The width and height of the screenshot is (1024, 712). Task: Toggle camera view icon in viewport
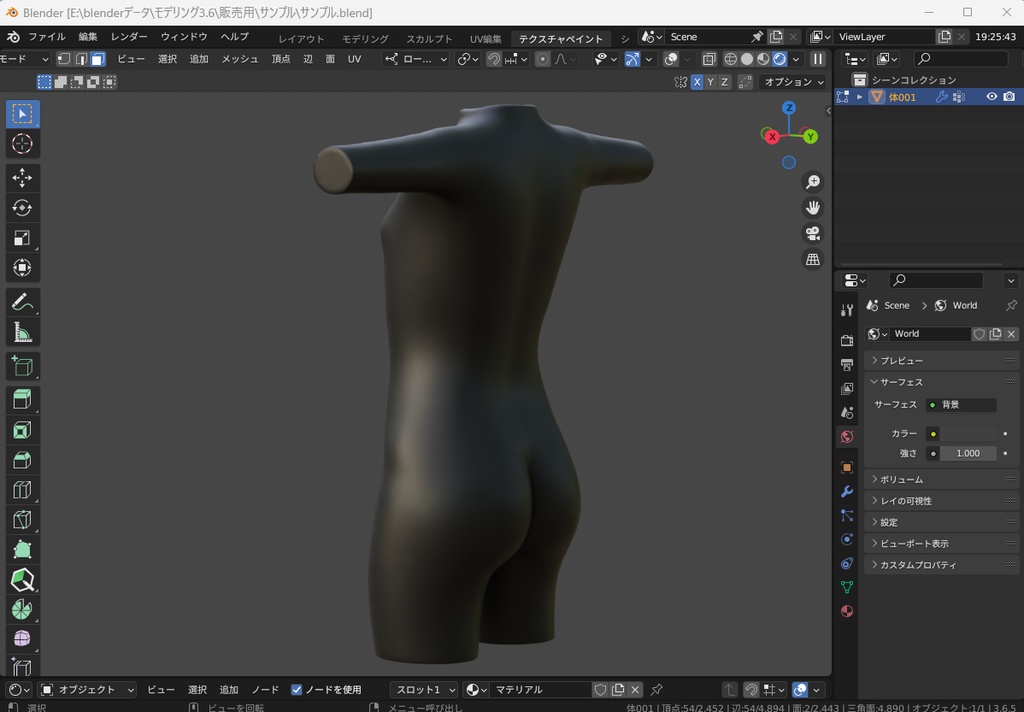point(813,234)
